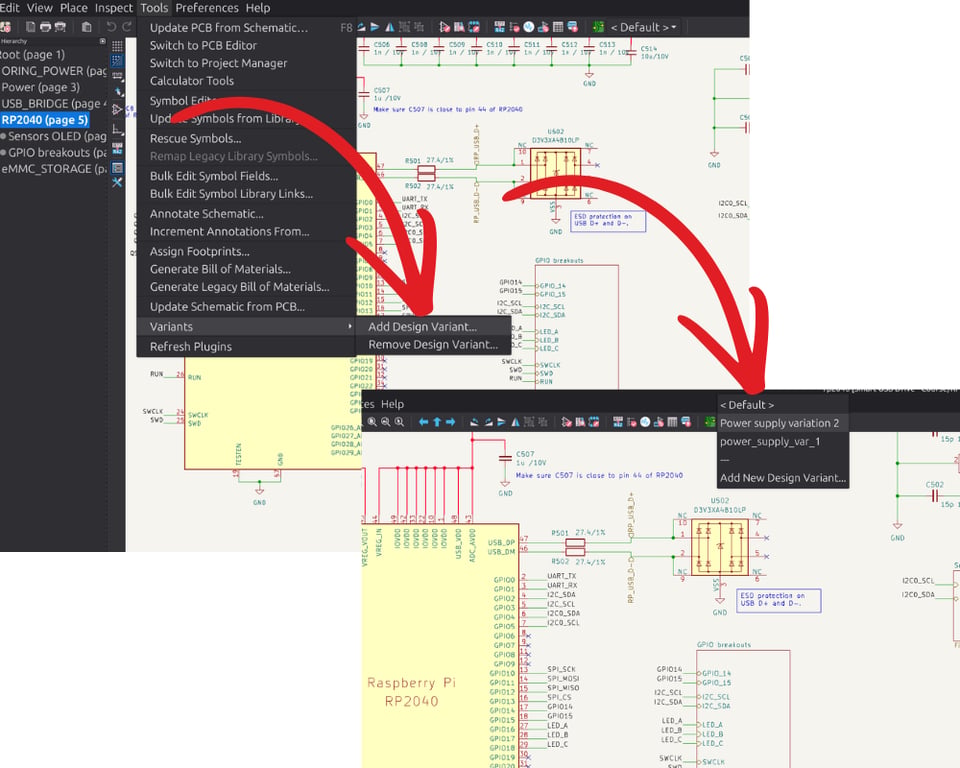
Task: Navigate forward arrow in lower window toolbar
Action: pos(451,422)
